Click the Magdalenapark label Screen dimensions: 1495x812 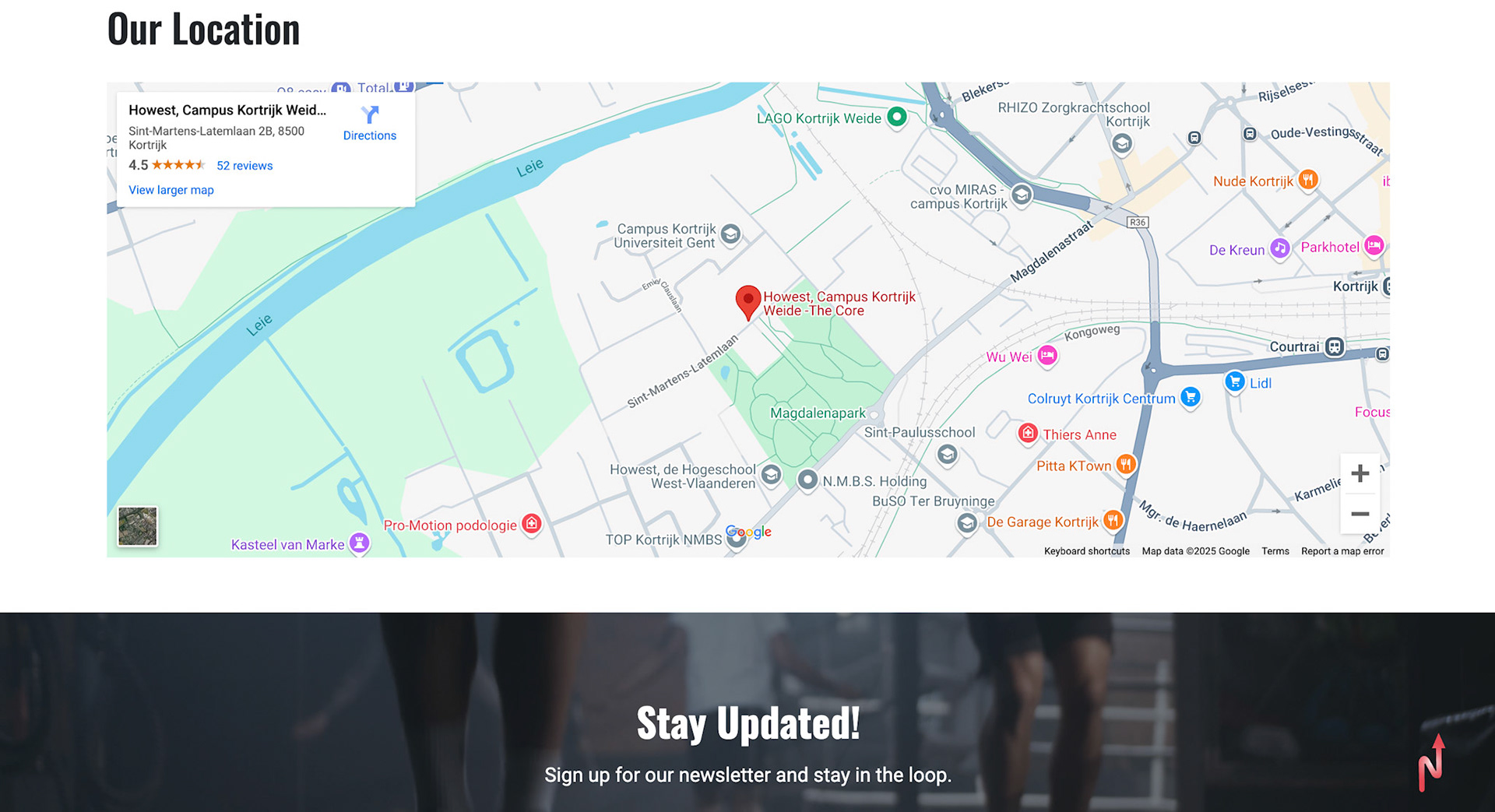pos(818,413)
